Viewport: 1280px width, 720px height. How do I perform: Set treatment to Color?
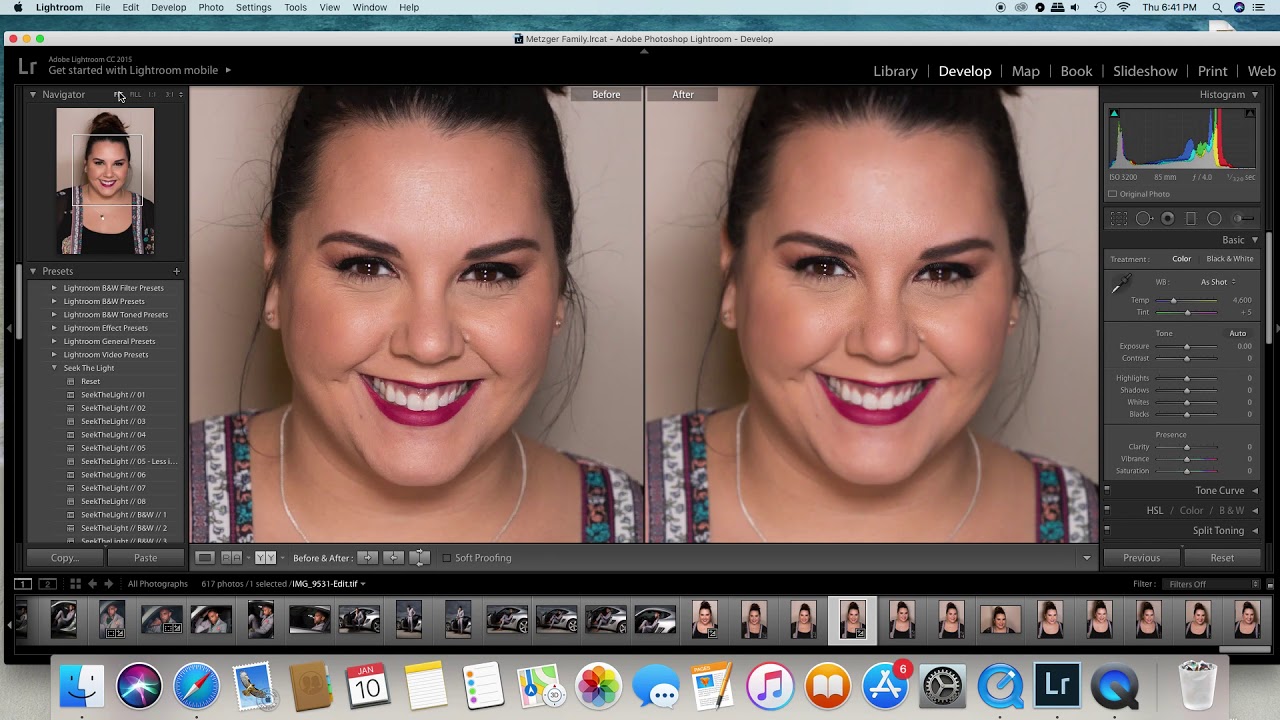click(1182, 259)
